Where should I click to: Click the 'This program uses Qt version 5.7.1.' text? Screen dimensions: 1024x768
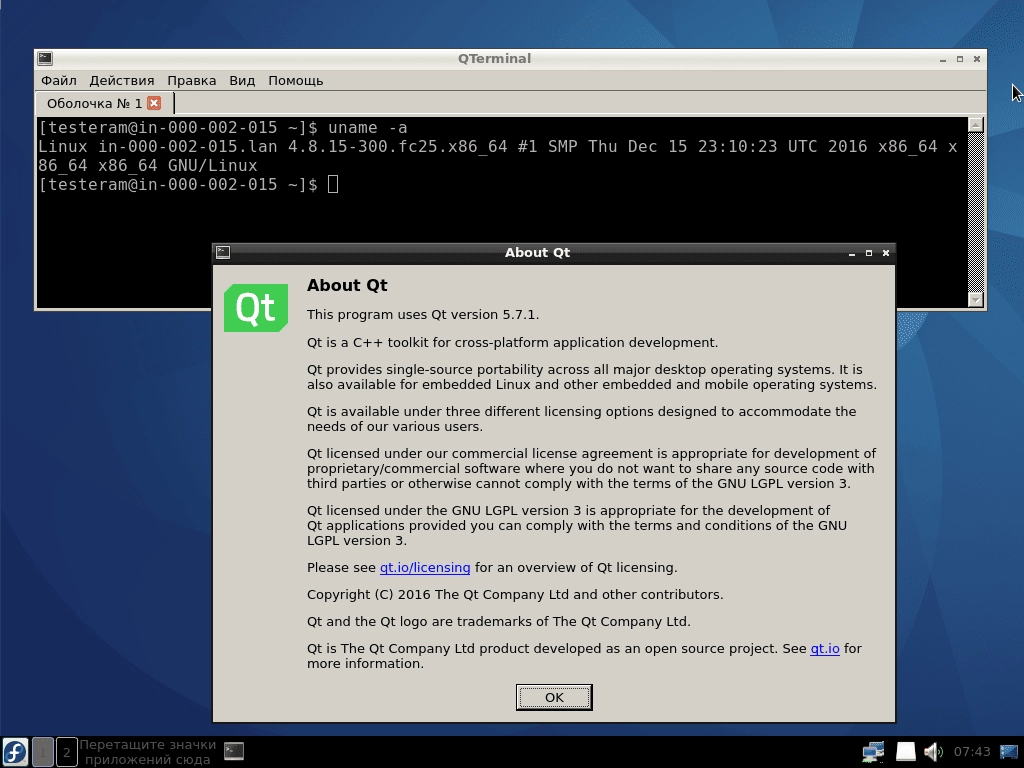pyautogui.click(x=423, y=314)
